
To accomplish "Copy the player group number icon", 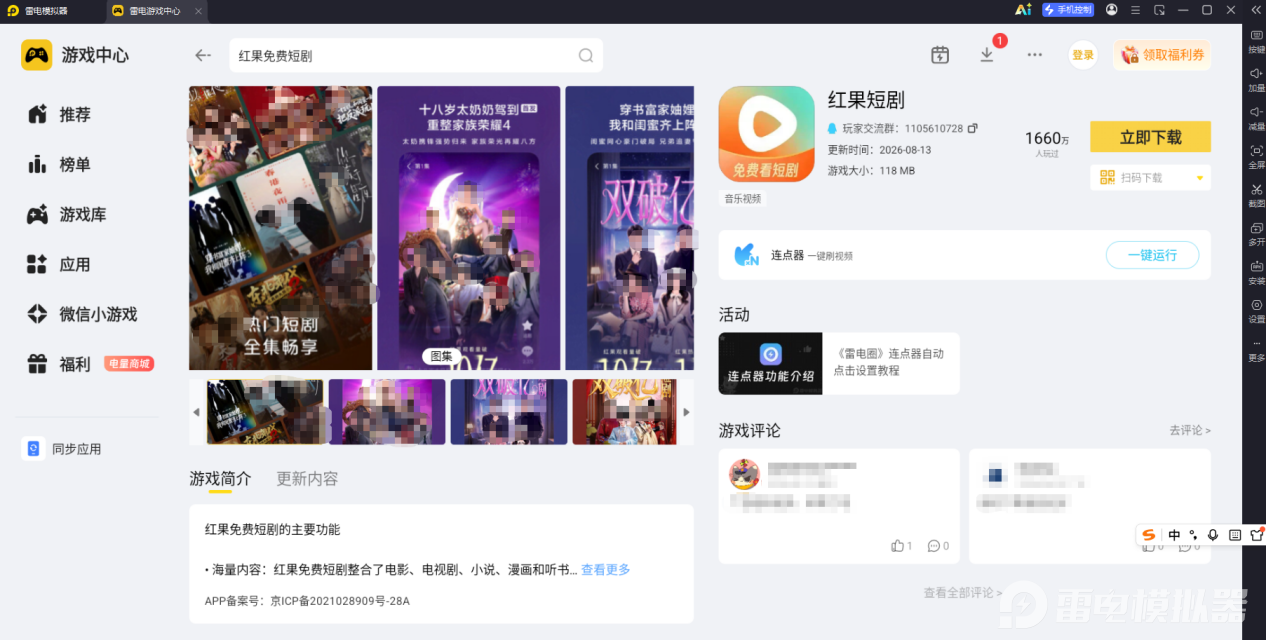I will point(973,129).
